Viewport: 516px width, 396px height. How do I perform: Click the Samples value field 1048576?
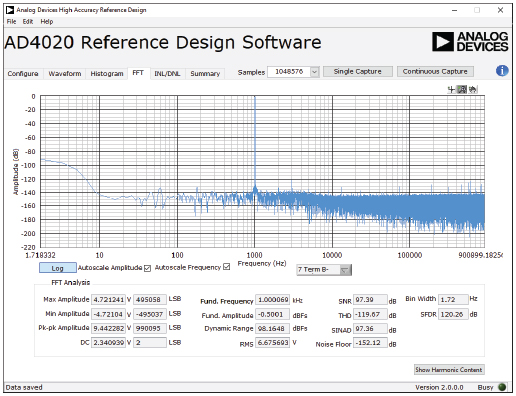click(x=289, y=72)
